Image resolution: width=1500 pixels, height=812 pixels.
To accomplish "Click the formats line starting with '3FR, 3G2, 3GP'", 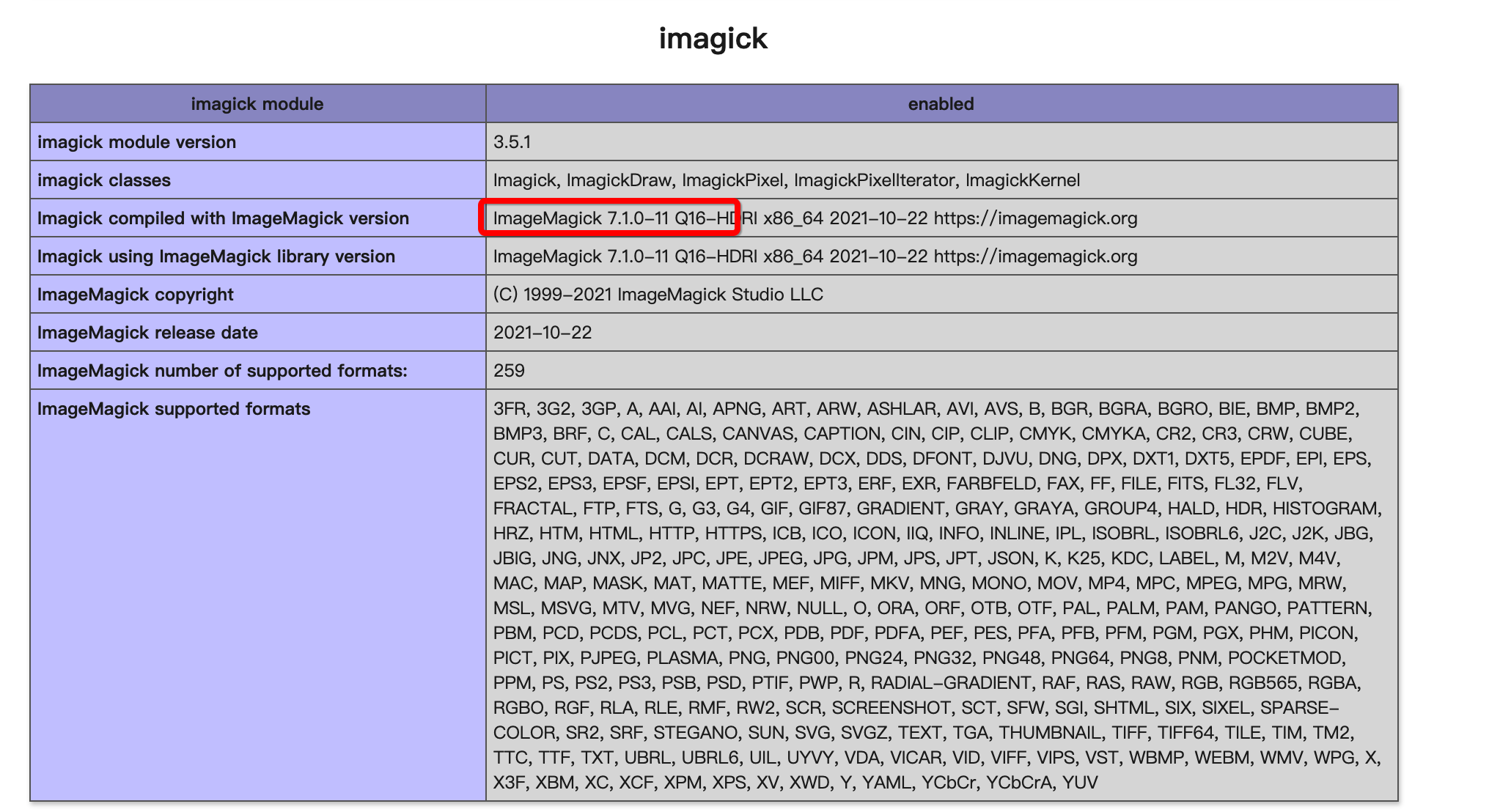I will (x=926, y=408).
